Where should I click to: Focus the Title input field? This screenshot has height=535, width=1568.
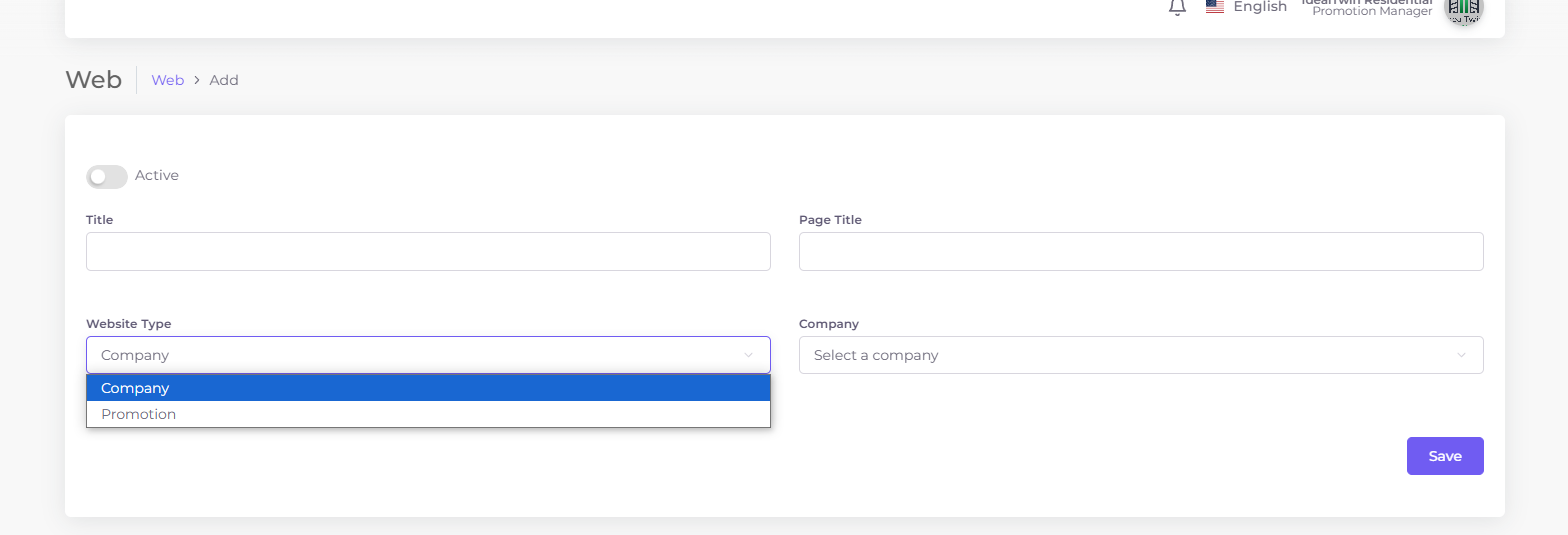428,252
